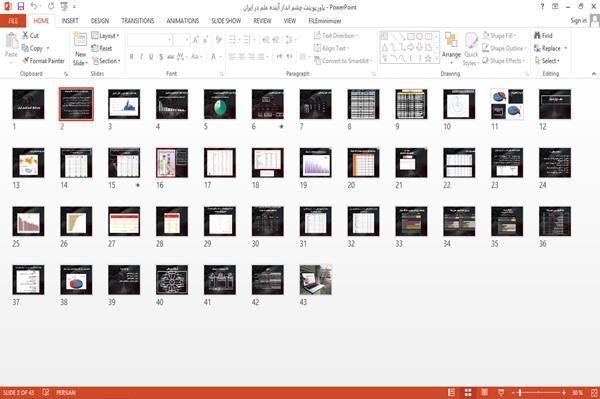
Task: Click the Find icon in Editing group
Action: pyautogui.click(x=537, y=36)
